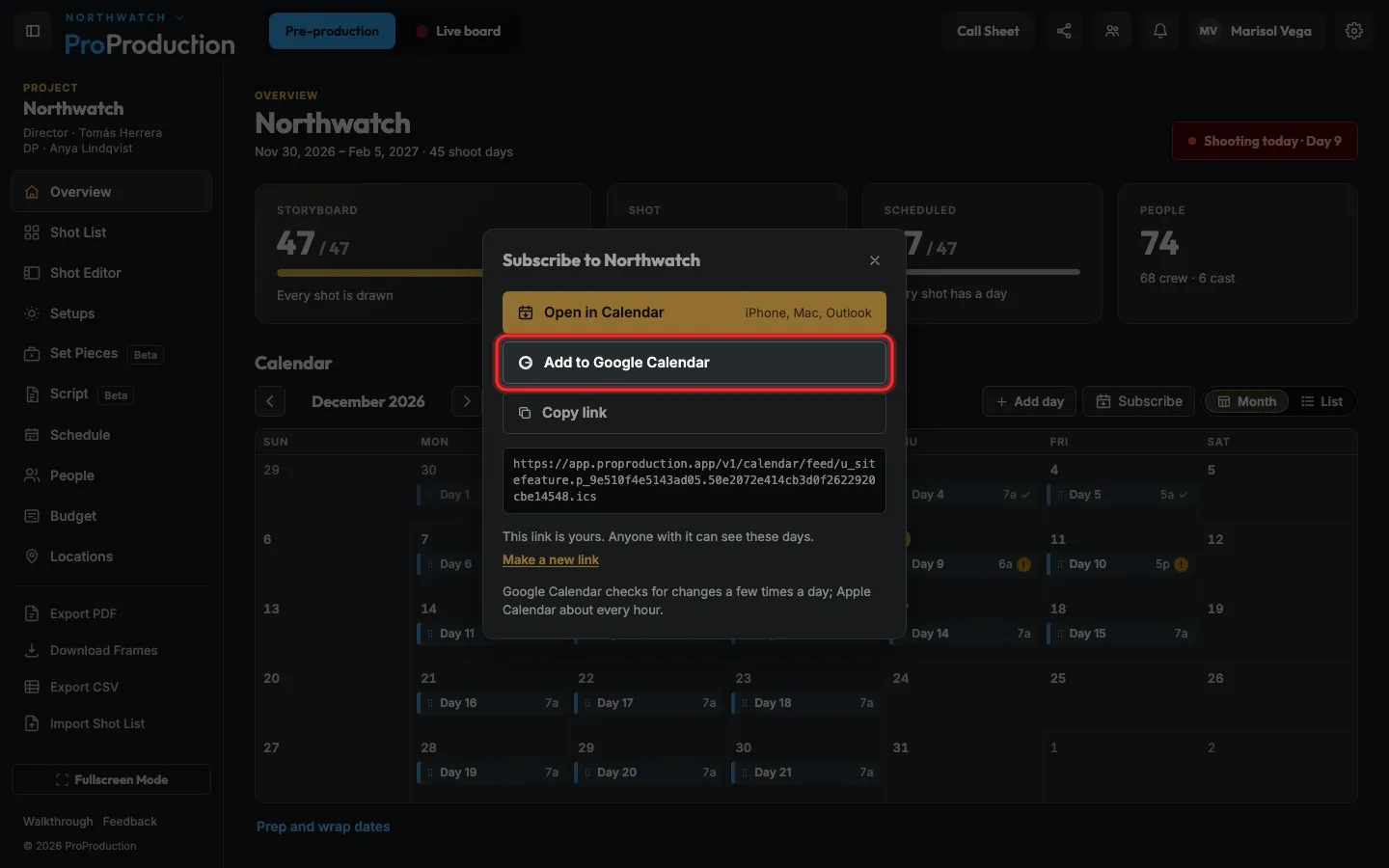Select the calendar feed URL field

pos(694,480)
